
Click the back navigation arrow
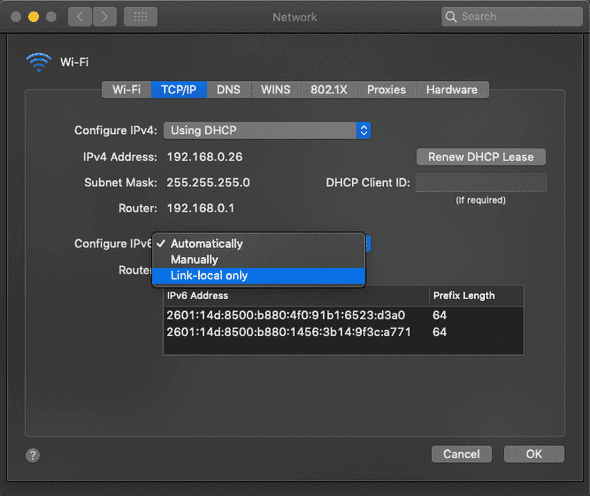80,17
